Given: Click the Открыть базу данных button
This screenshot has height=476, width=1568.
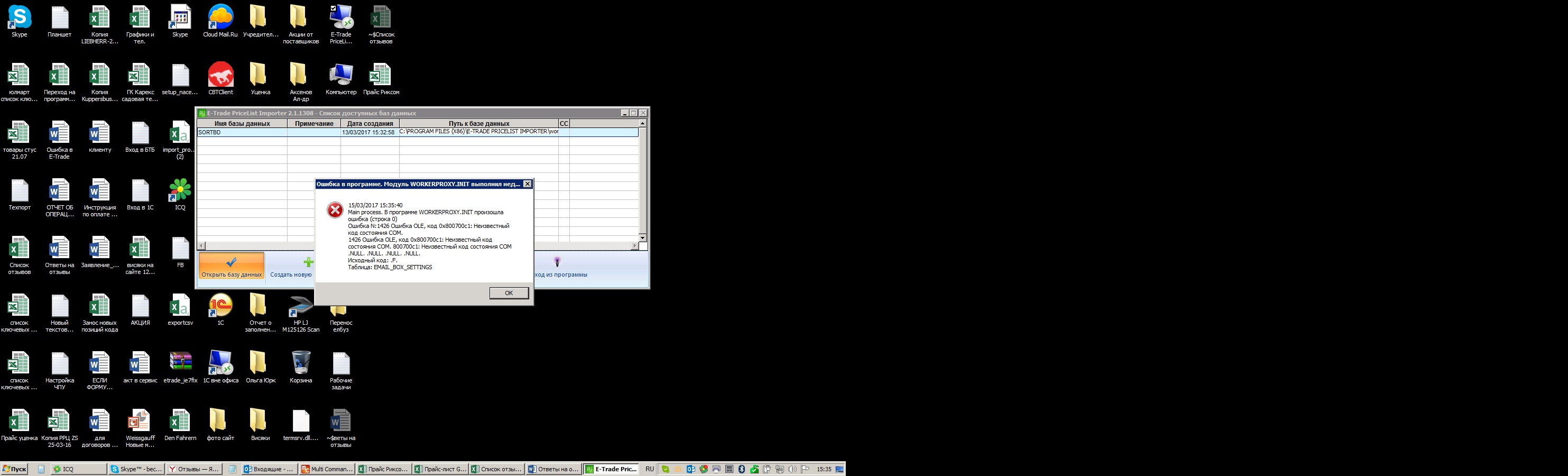Looking at the screenshot, I should pos(232,267).
